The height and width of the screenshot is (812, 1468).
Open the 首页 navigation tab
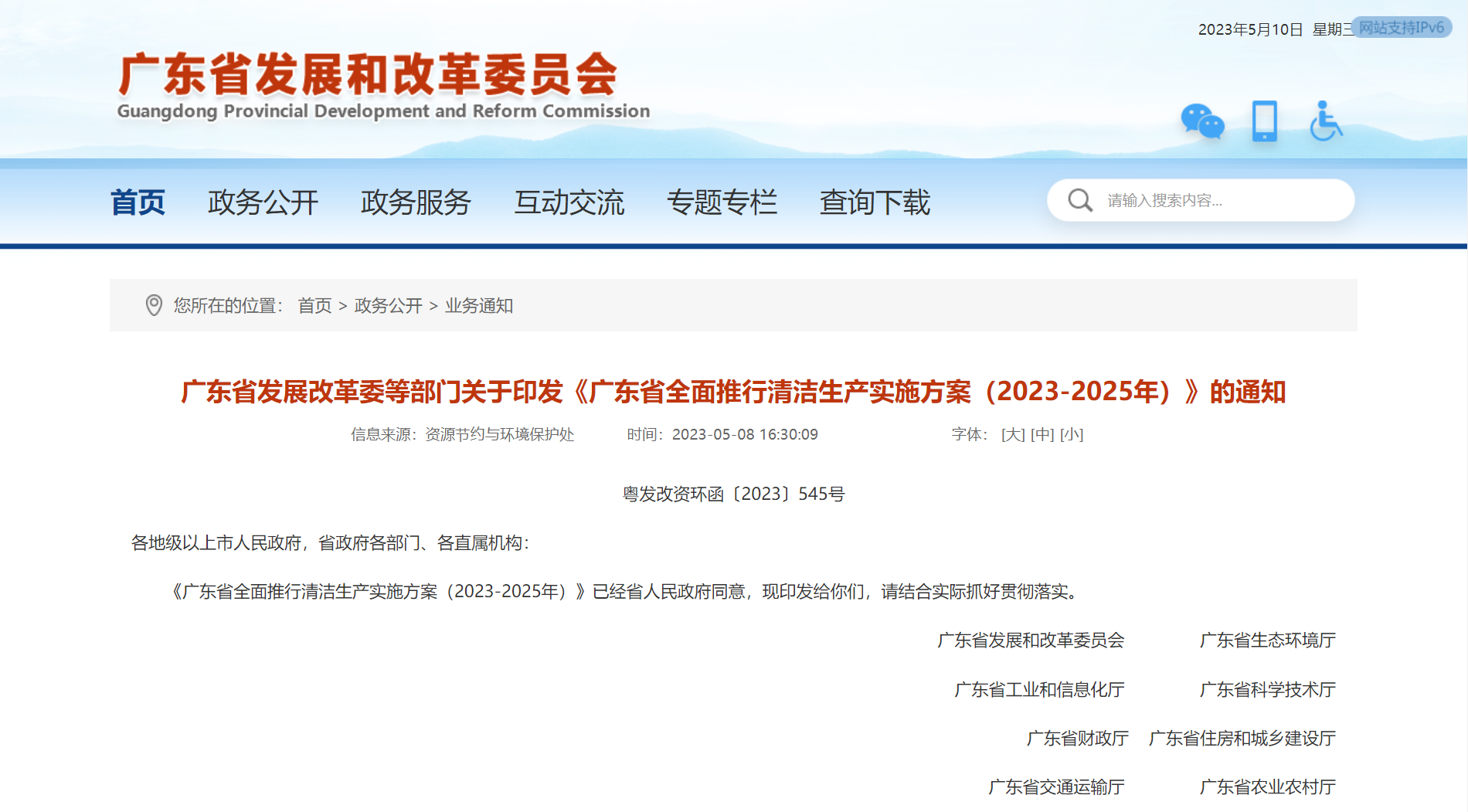click(x=138, y=202)
